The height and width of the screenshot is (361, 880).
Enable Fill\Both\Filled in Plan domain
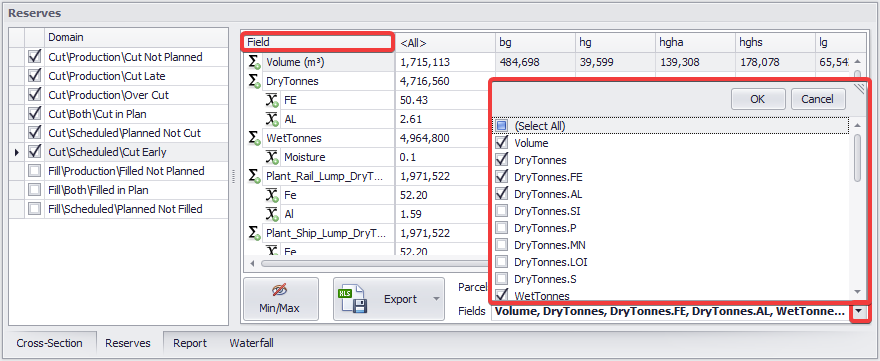pos(35,190)
